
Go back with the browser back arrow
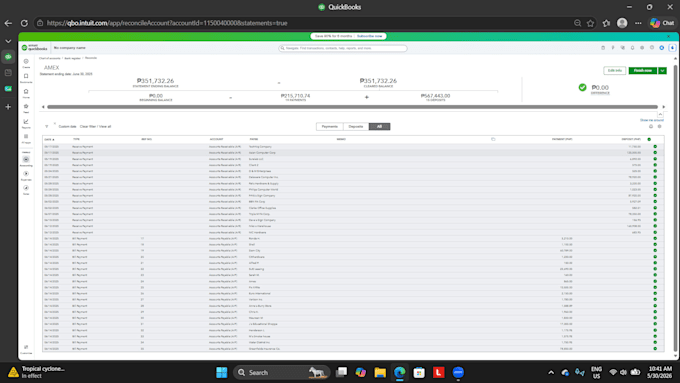tap(8, 23)
